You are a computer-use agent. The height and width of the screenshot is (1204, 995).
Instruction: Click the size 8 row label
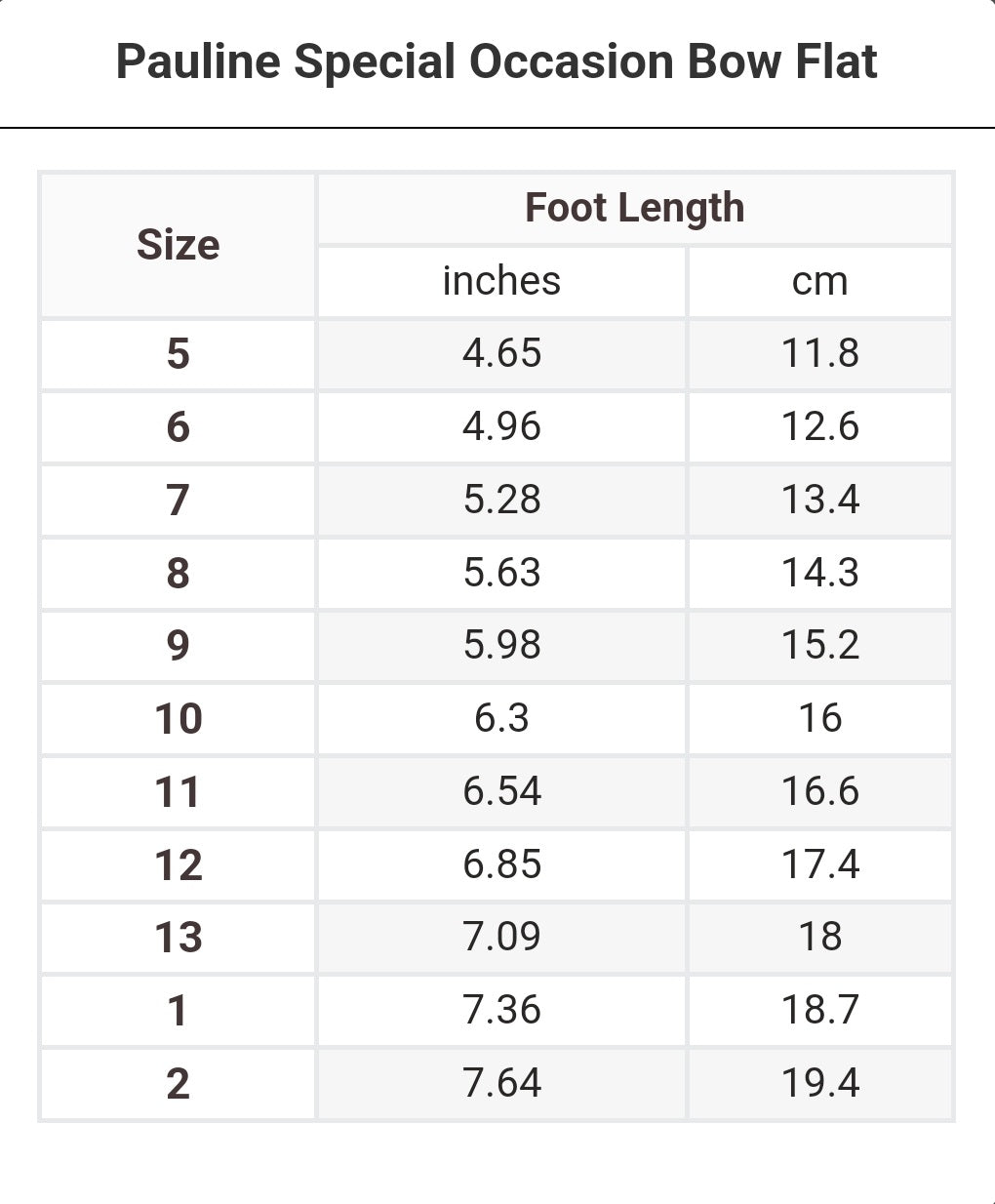point(178,573)
